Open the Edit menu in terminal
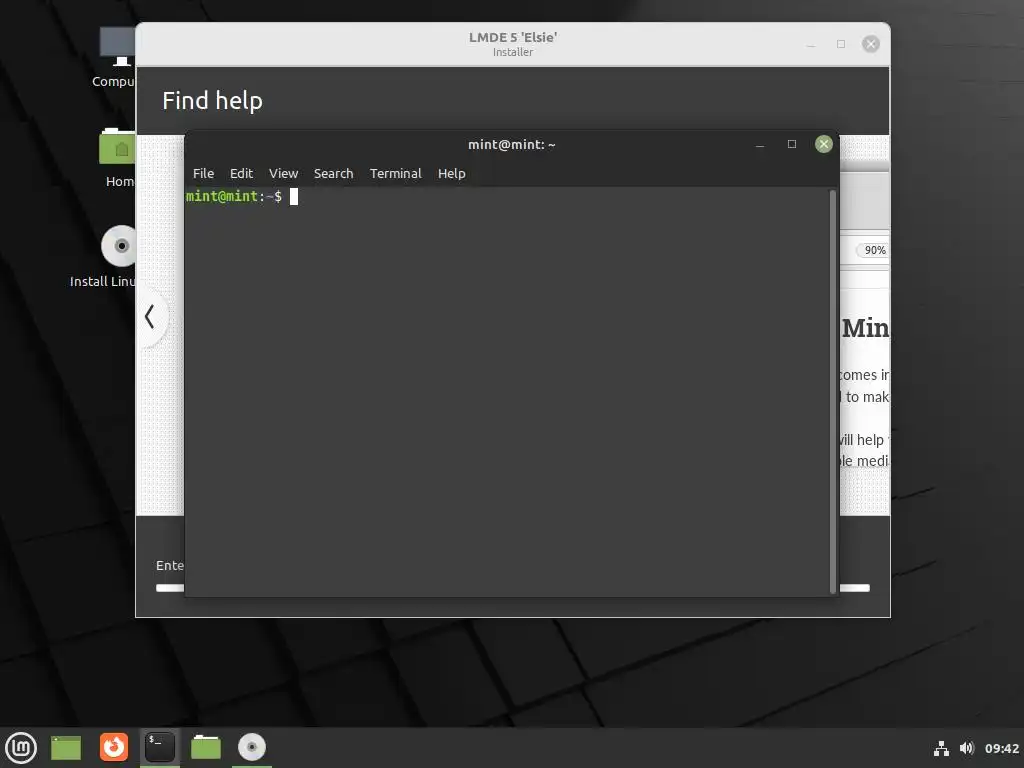The height and width of the screenshot is (768, 1024). pyautogui.click(x=241, y=174)
